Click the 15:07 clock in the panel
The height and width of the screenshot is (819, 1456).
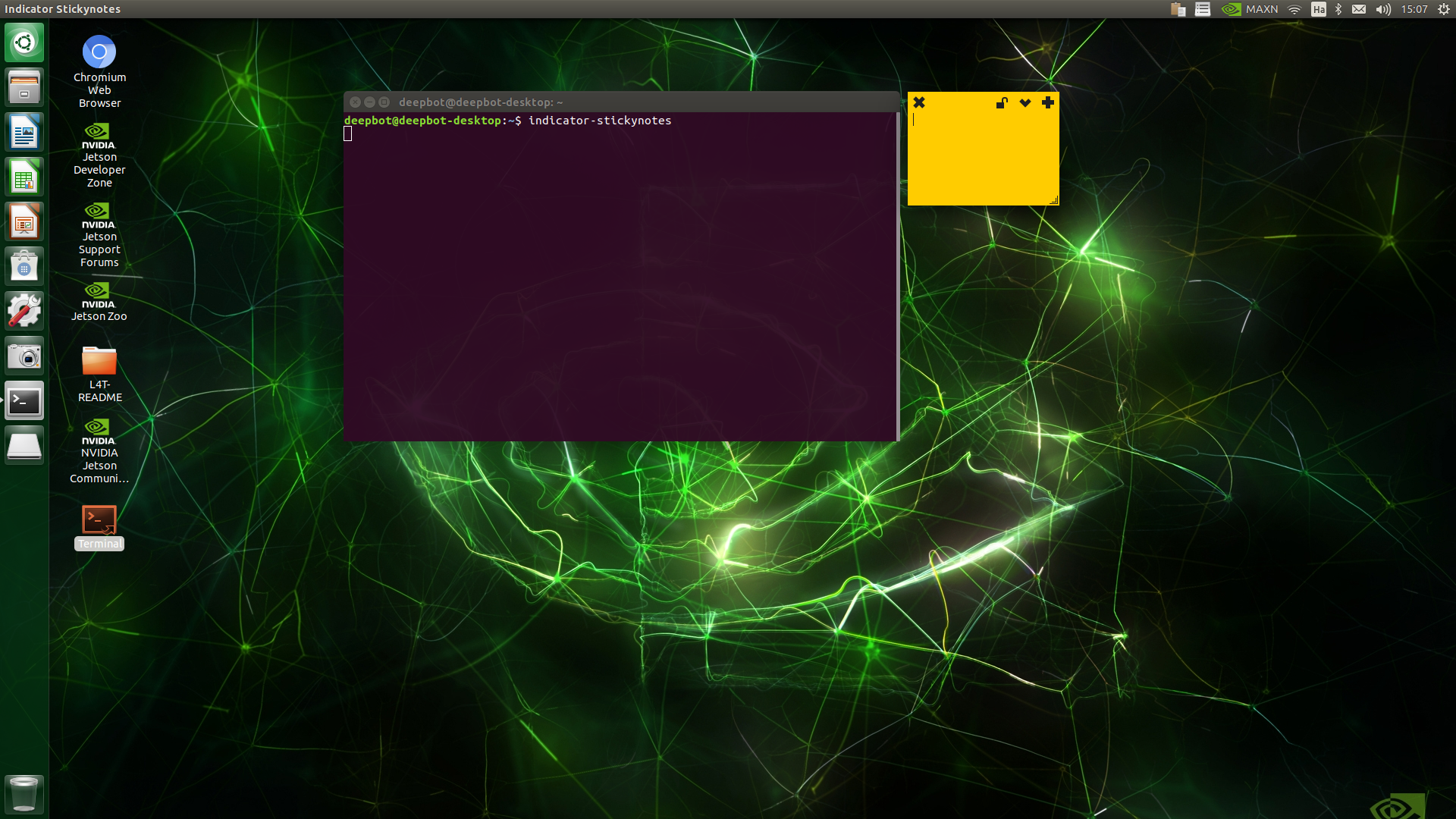[x=1414, y=9]
